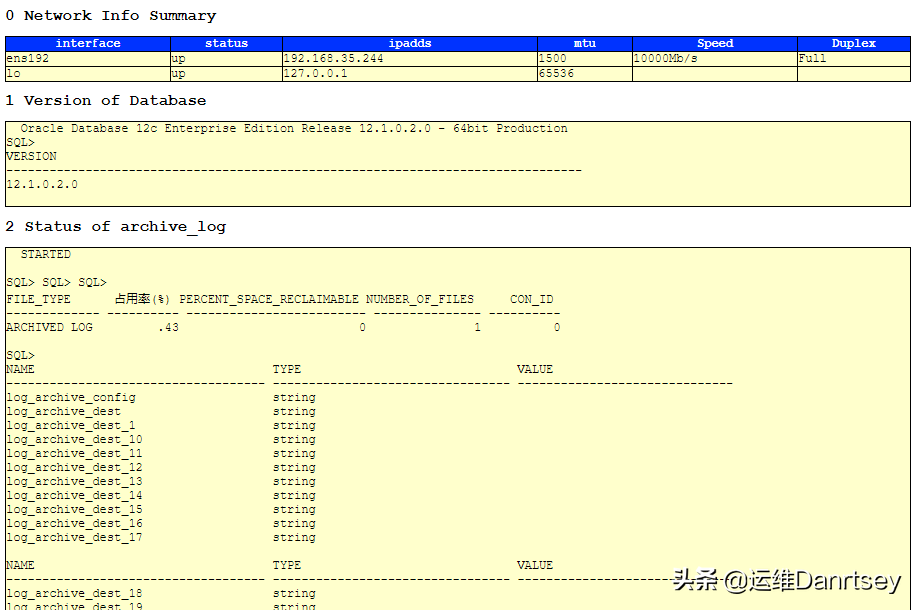Click the PERCENT_SPACE_RECLAIMABLE column label
The width and height of the screenshot is (919, 610).
click(x=268, y=299)
